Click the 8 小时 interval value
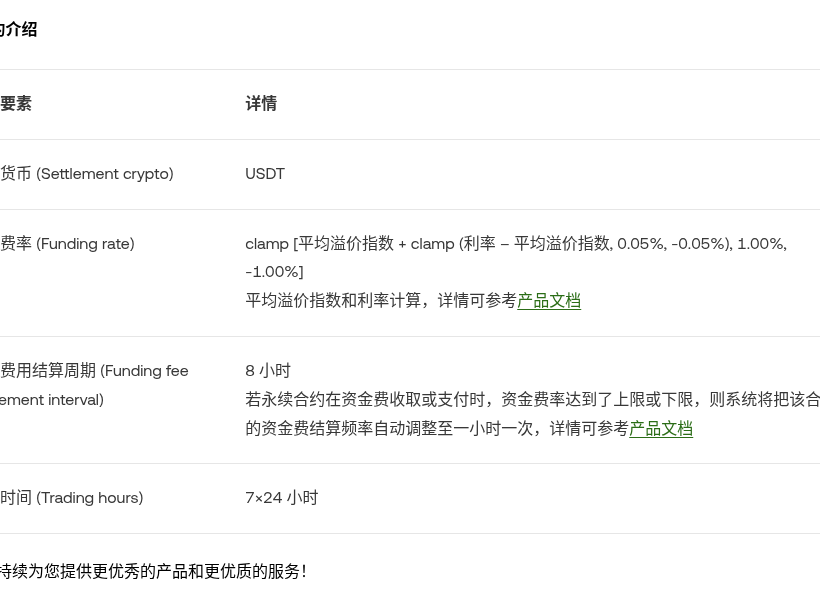820x606 pixels. point(268,371)
